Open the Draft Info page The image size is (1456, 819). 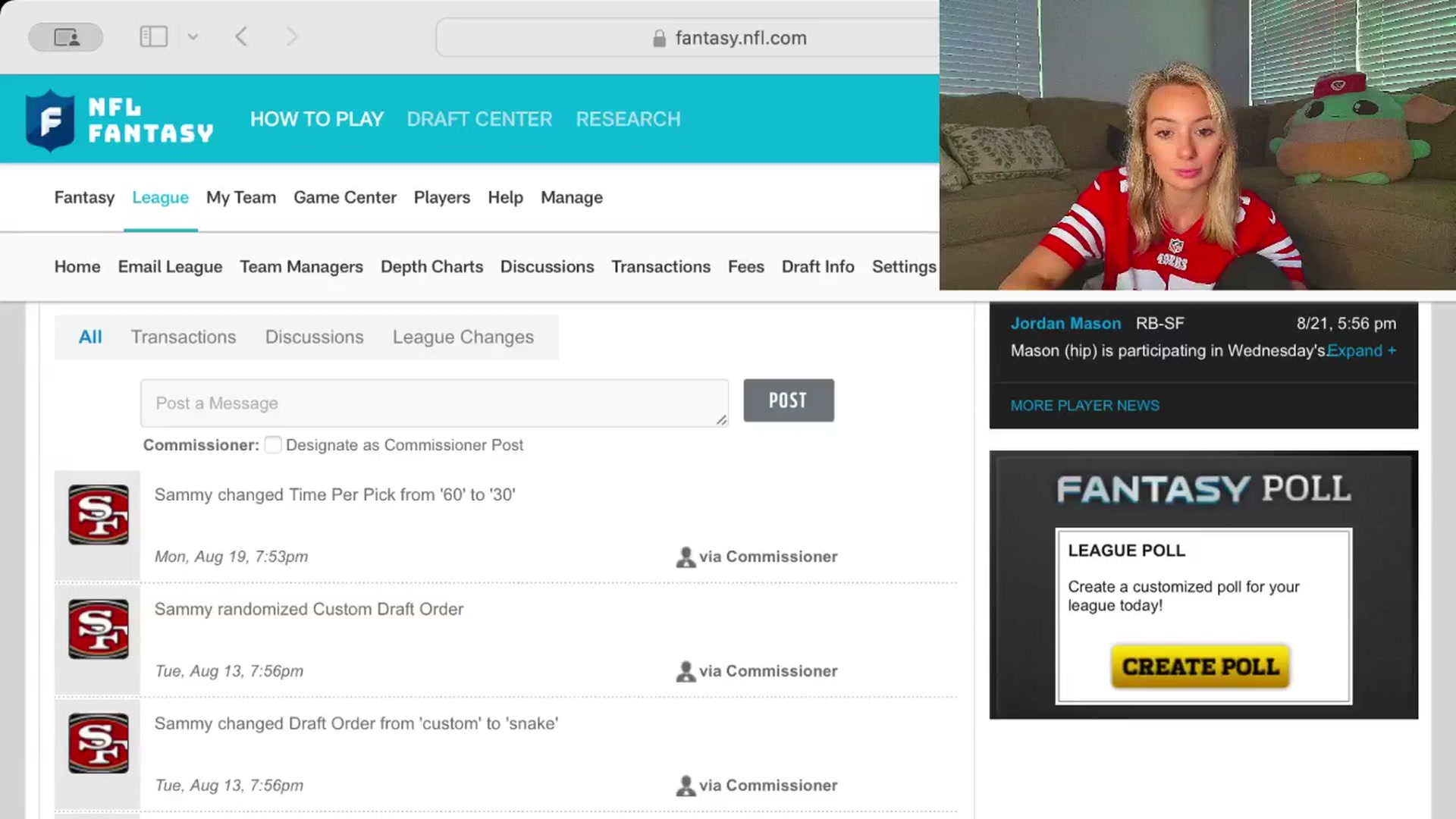817,267
